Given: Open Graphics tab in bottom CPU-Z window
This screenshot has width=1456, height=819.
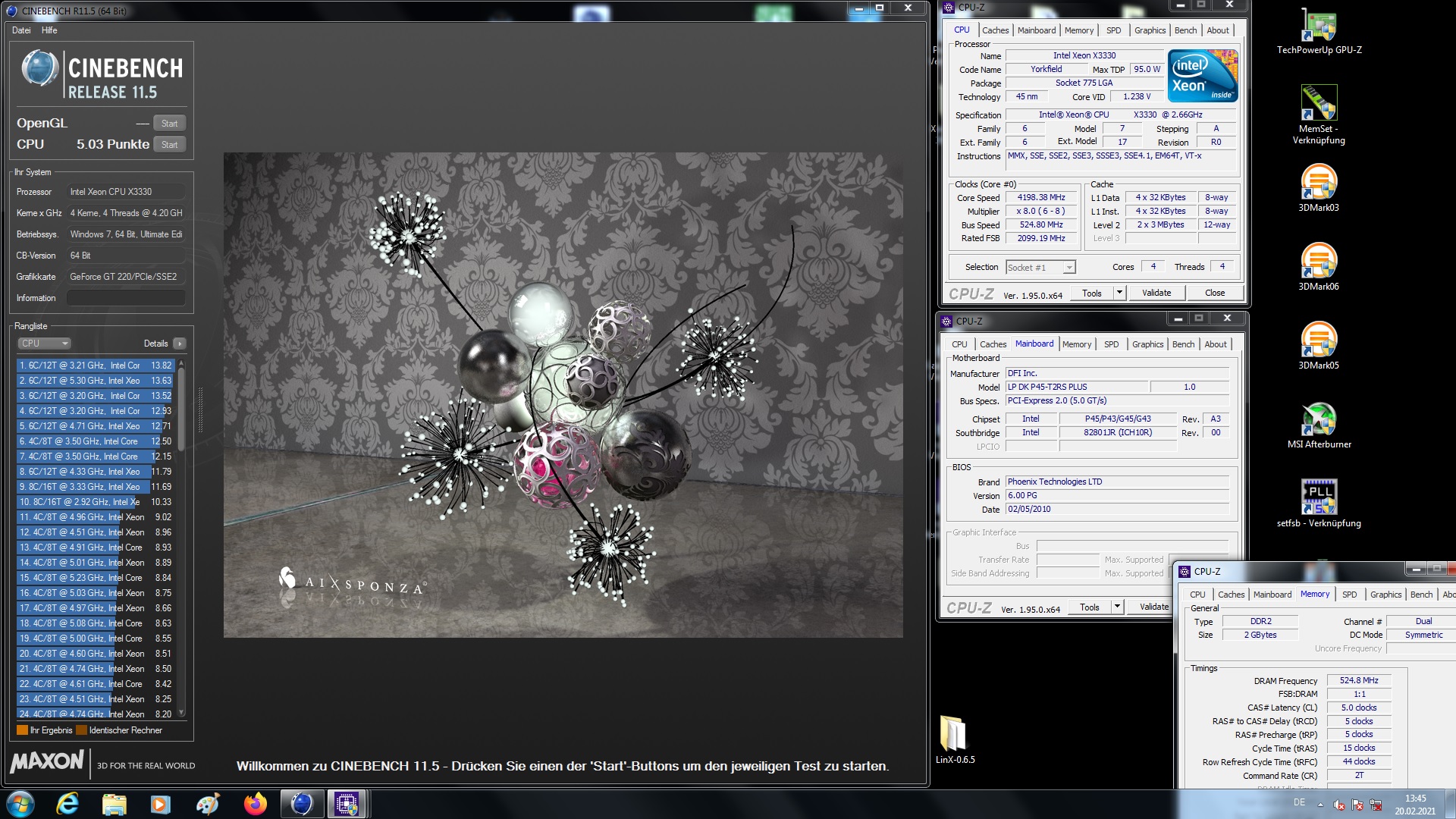Looking at the screenshot, I should [x=1385, y=595].
